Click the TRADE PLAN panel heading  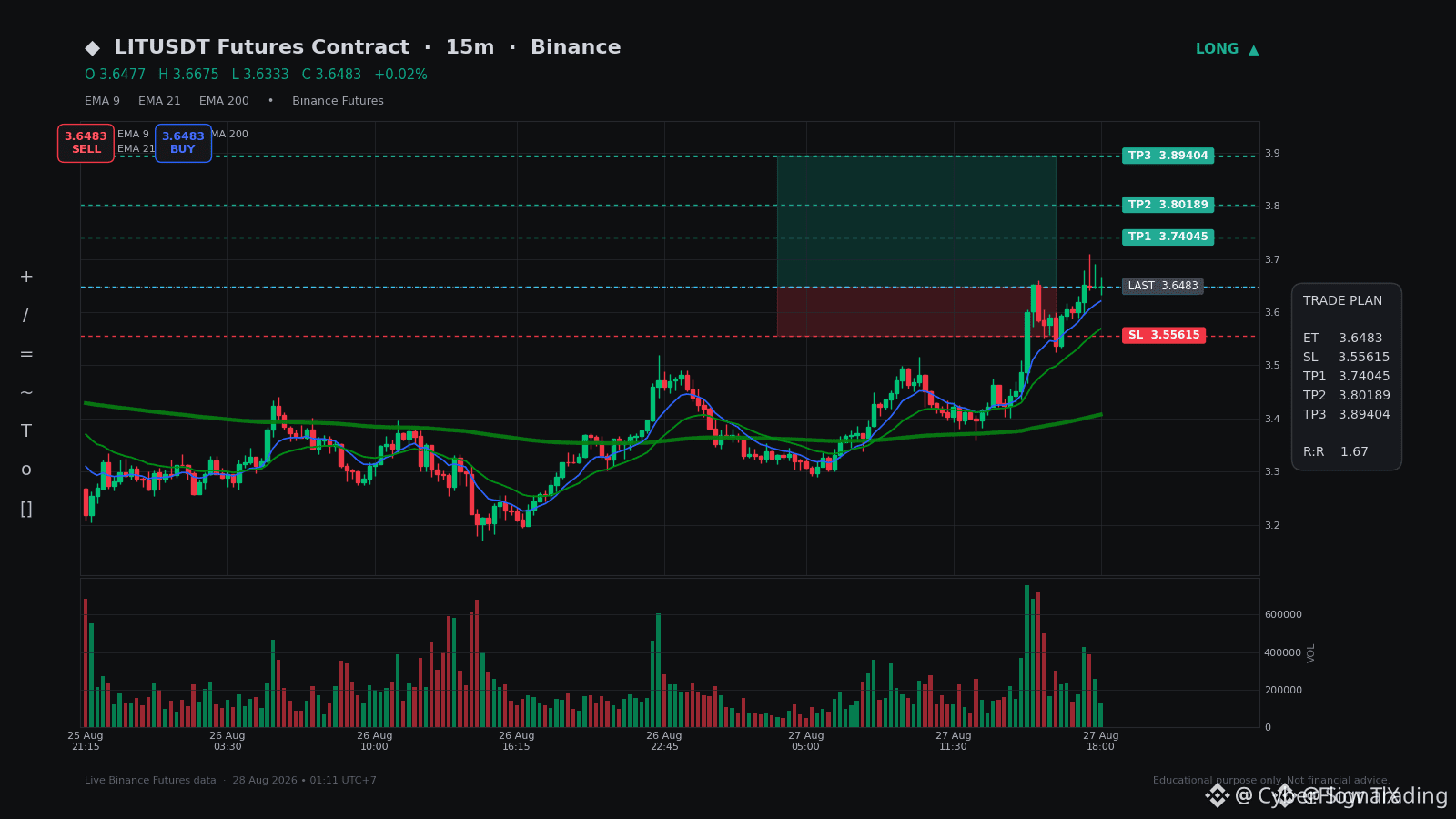point(1342,301)
